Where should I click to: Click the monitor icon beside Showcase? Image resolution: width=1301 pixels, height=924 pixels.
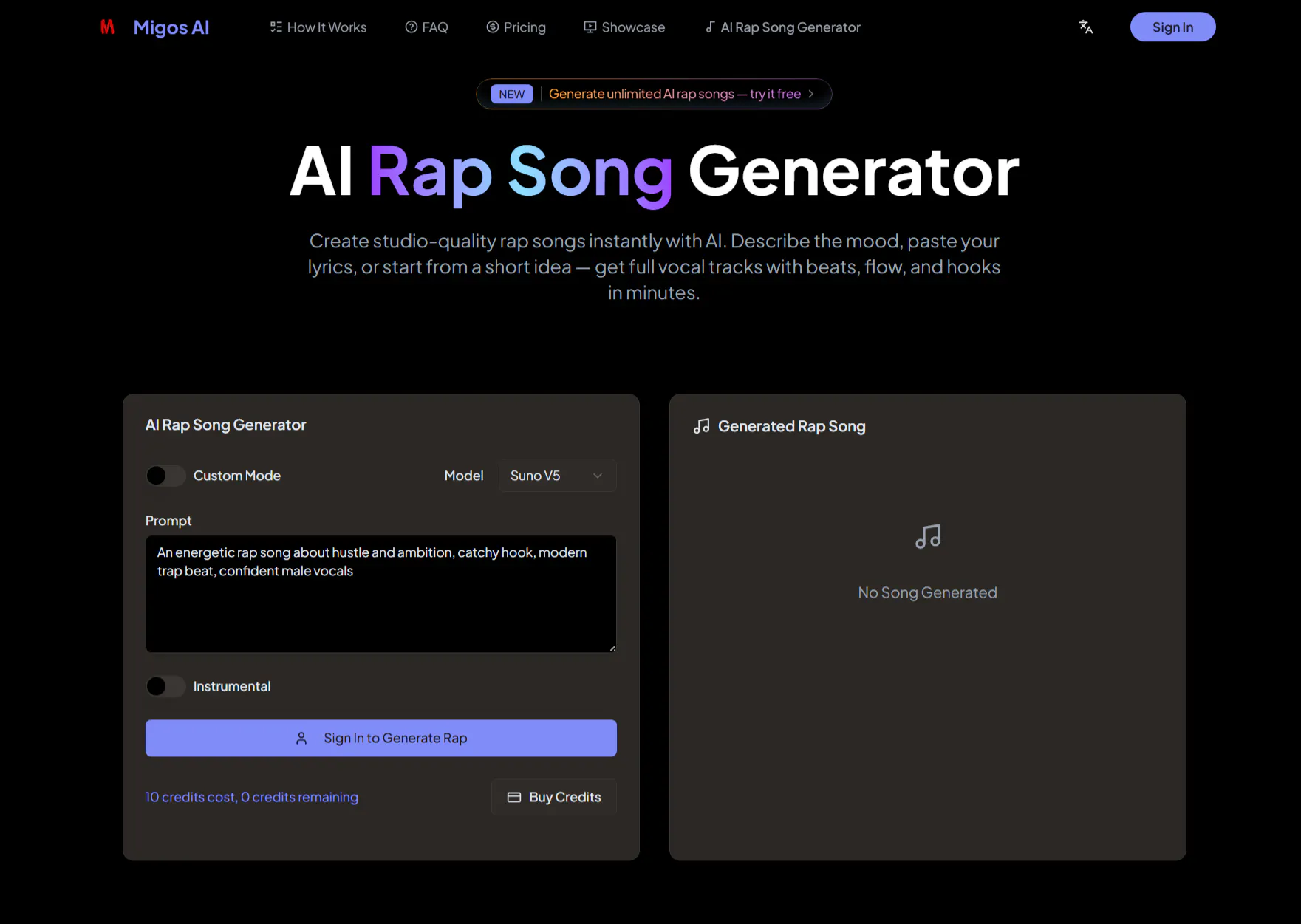(590, 27)
